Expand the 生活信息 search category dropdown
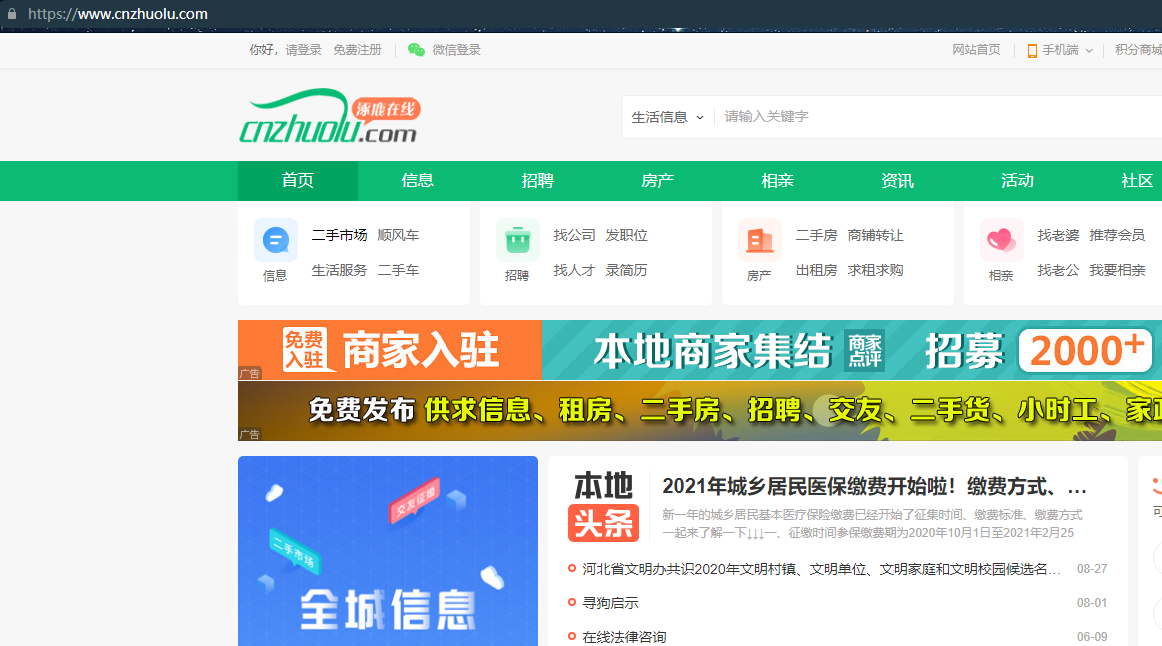The width and height of the screenshot is (1162, 646). [668, 117]
